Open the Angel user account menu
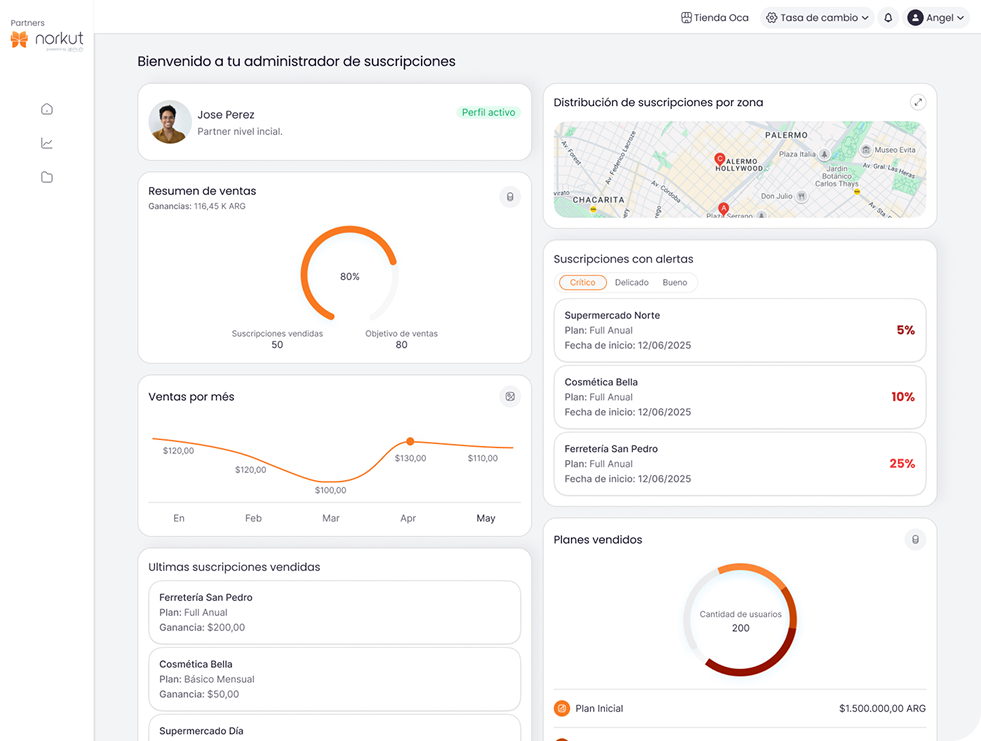 click(936, 18)
